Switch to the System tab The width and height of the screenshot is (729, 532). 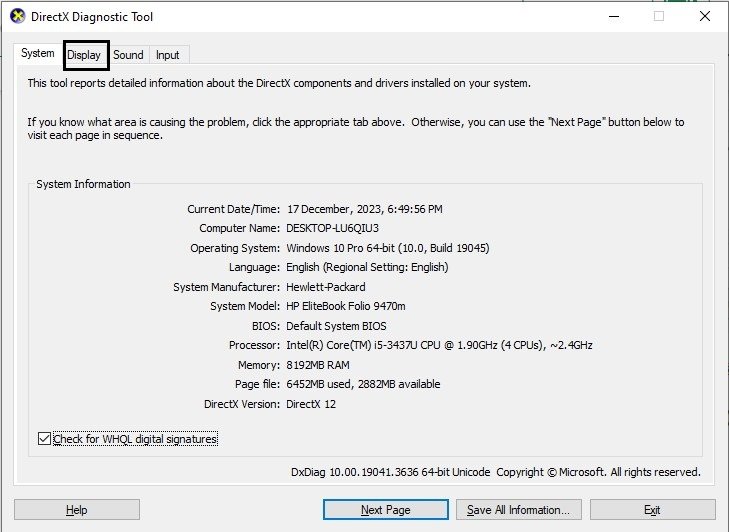pyautogui.click(x=37, y=53)
